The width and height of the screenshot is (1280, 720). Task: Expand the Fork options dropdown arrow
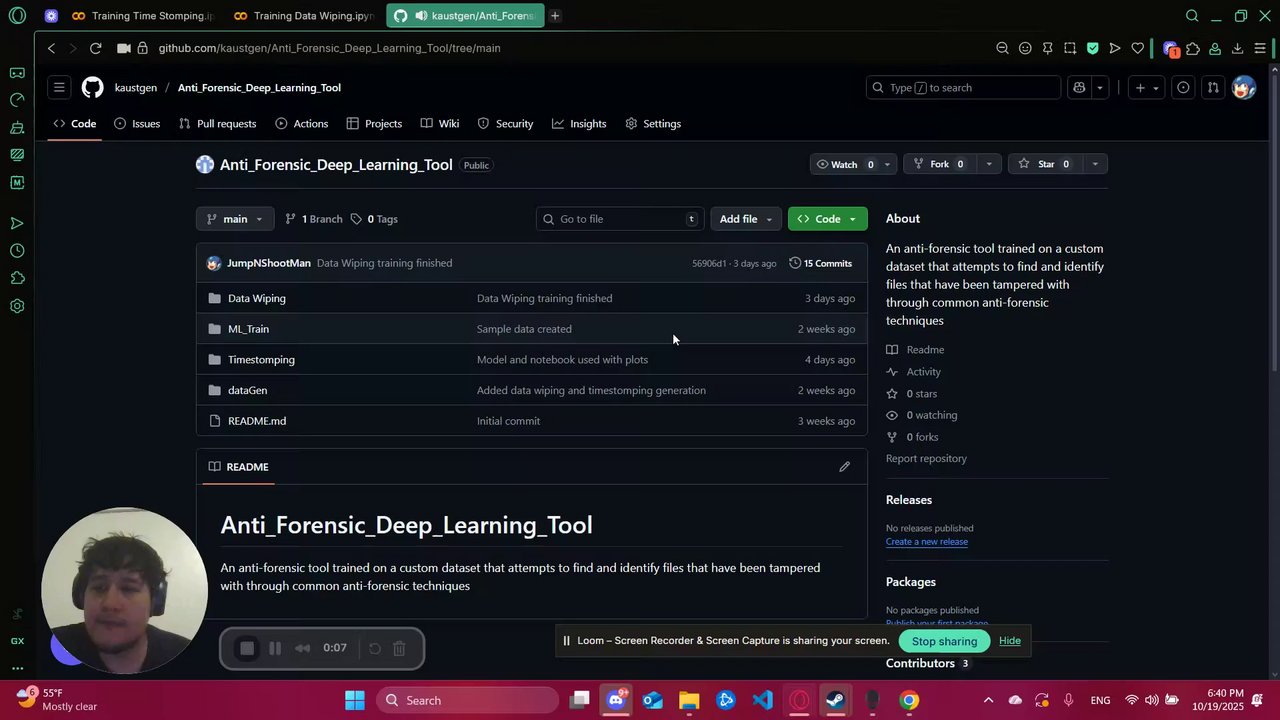[x=989, y=164]
